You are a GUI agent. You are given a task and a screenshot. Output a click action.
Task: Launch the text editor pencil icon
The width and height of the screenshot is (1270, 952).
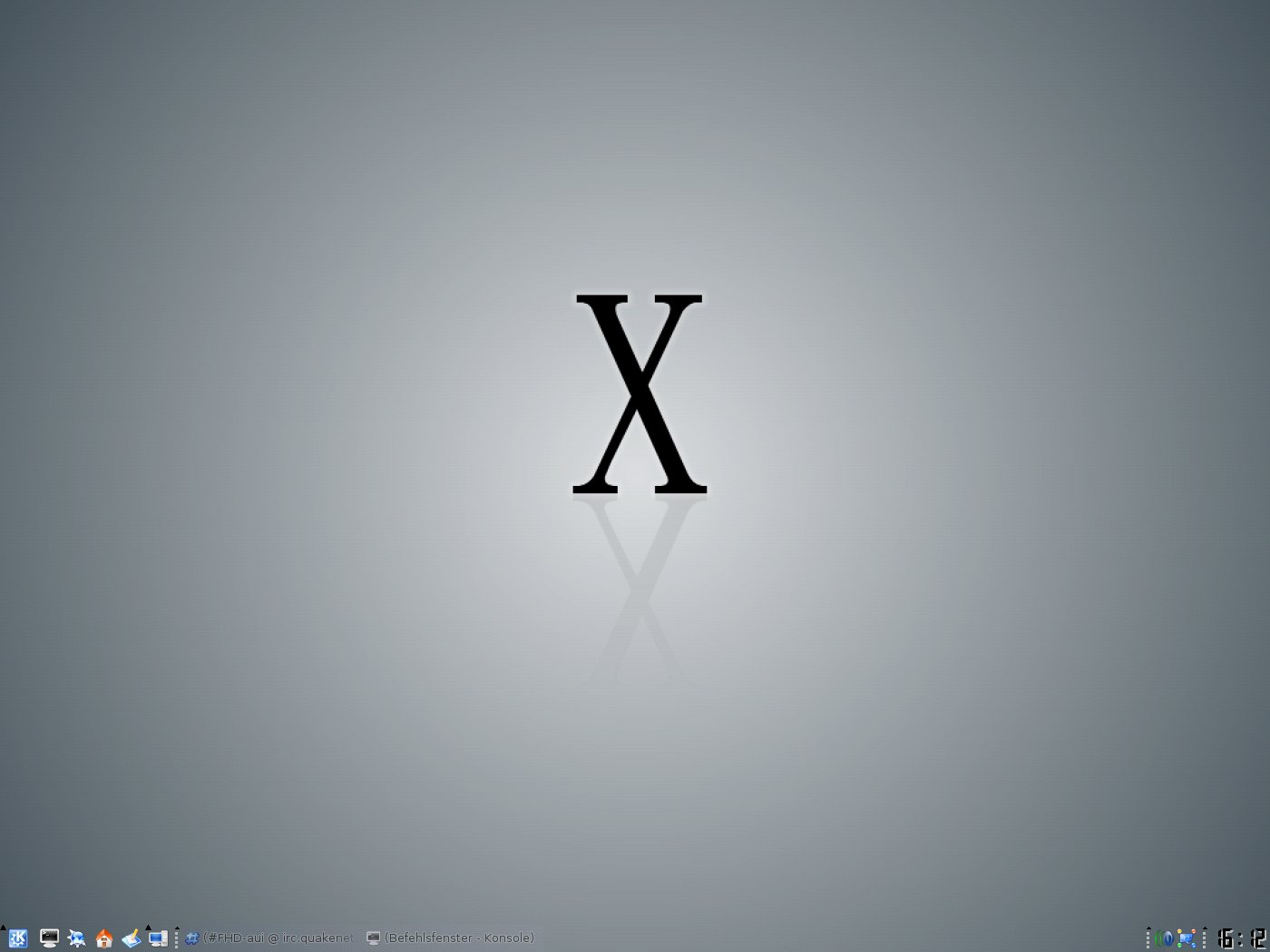click(131, 938)
